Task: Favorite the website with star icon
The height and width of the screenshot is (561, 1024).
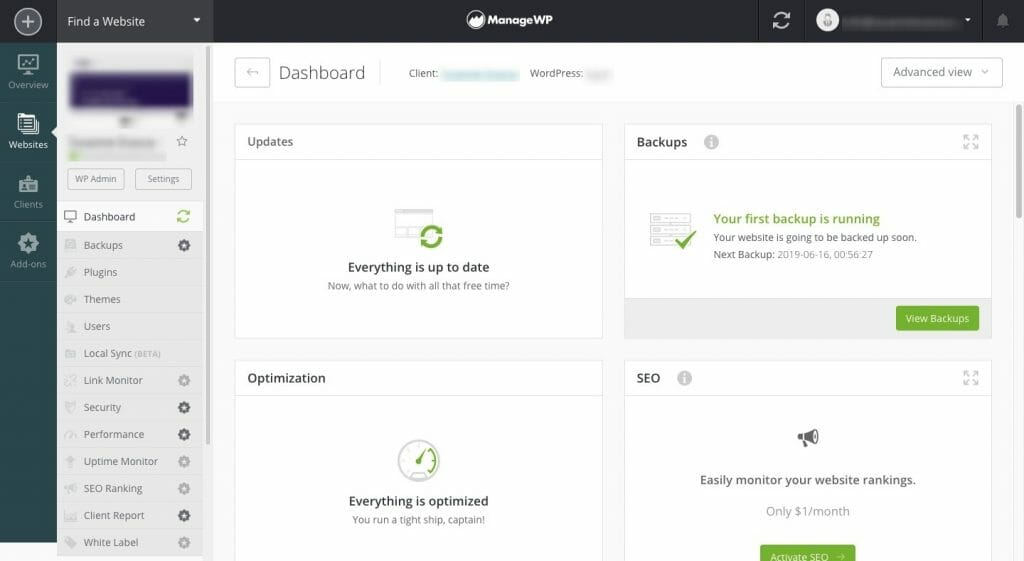Action: (182, 141)
